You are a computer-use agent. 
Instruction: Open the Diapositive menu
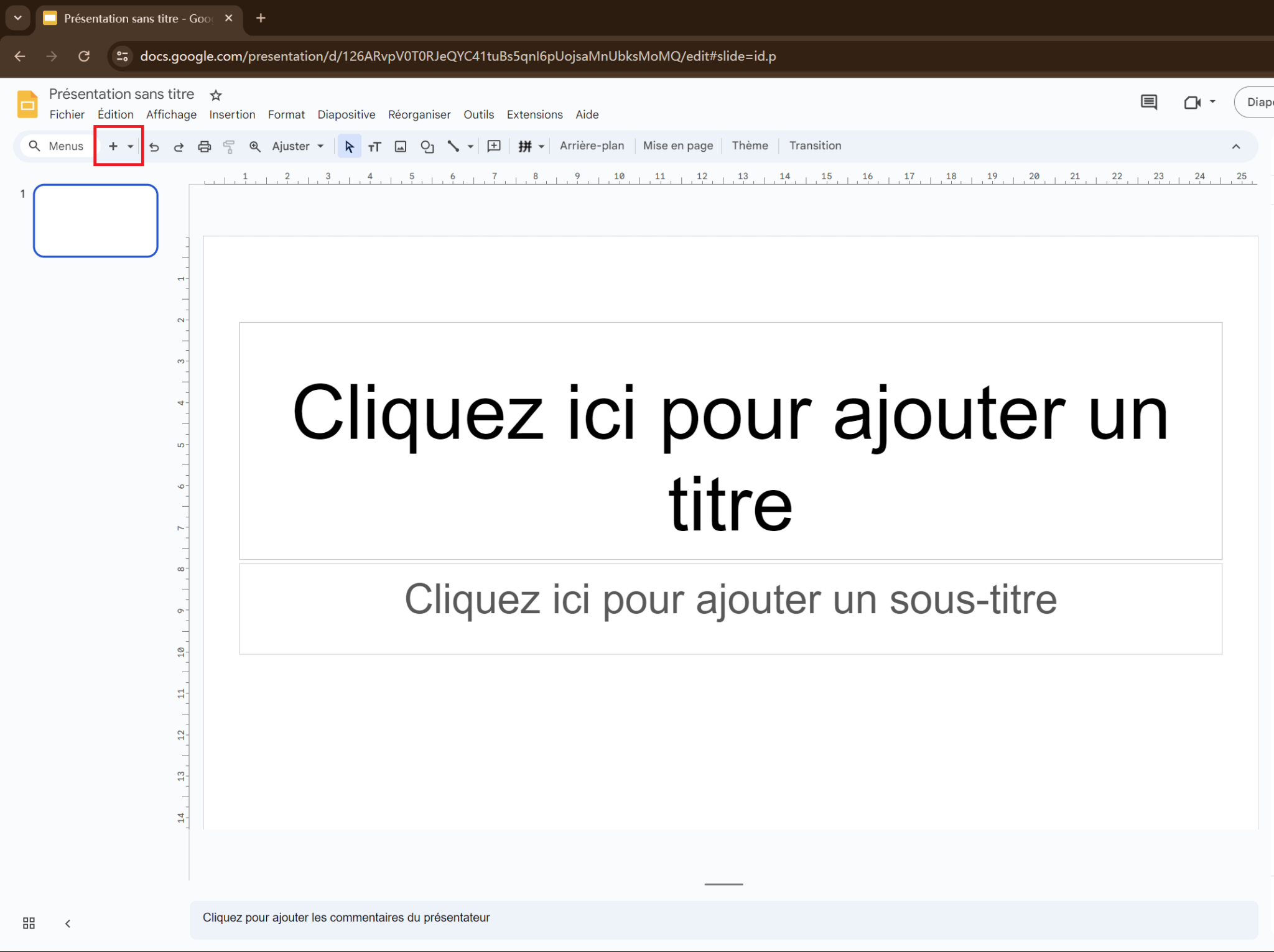tap(346, 114)
